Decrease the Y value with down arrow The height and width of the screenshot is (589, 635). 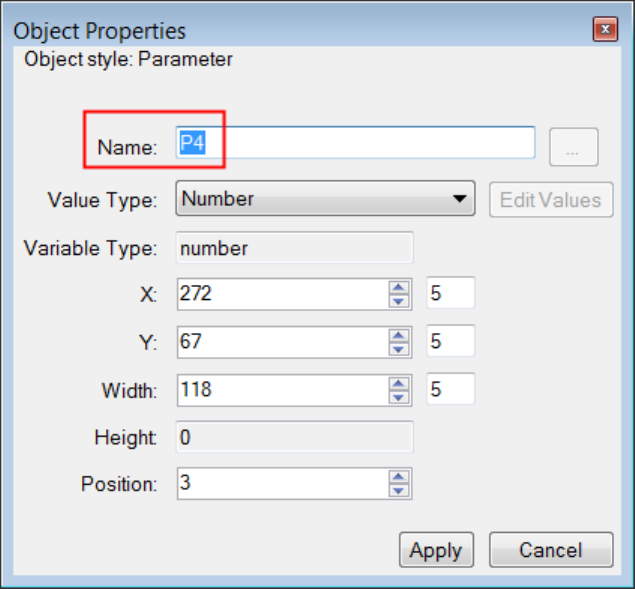pyautogui.click(x=400, y=347)
